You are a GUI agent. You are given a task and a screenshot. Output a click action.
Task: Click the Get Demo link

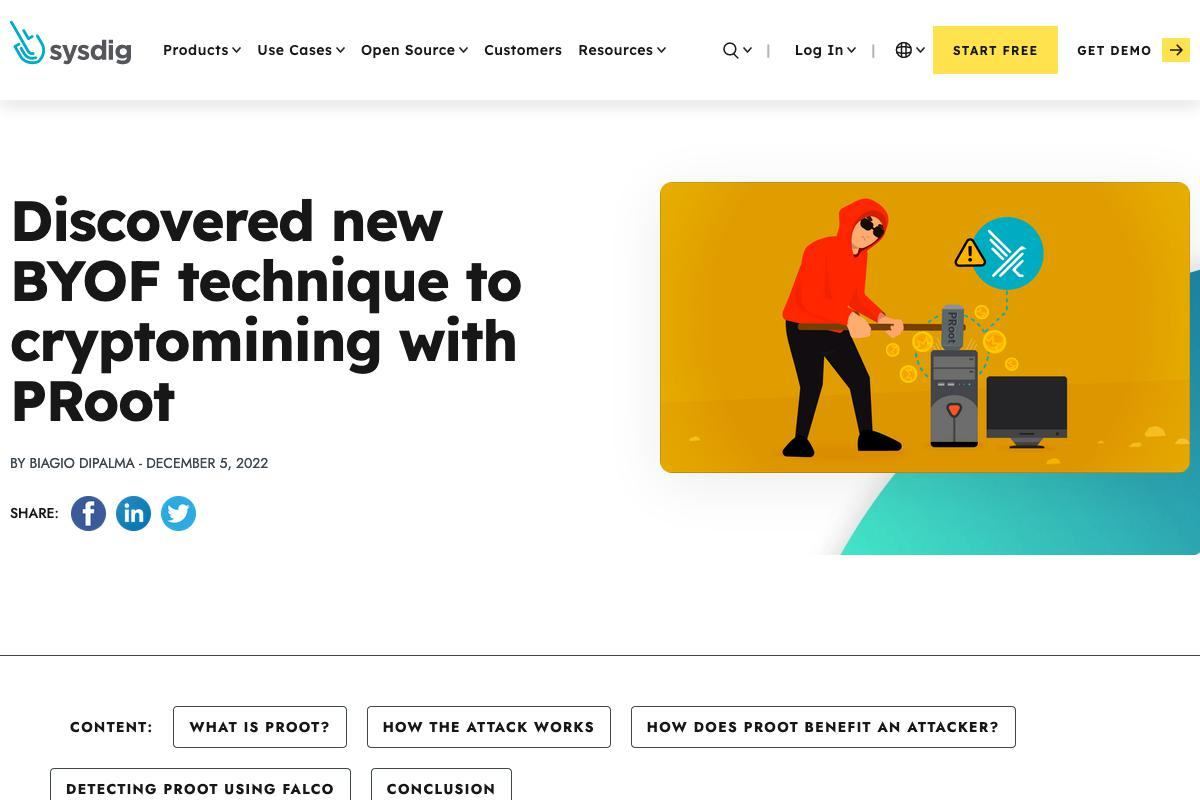click(x=1114, y=50)
